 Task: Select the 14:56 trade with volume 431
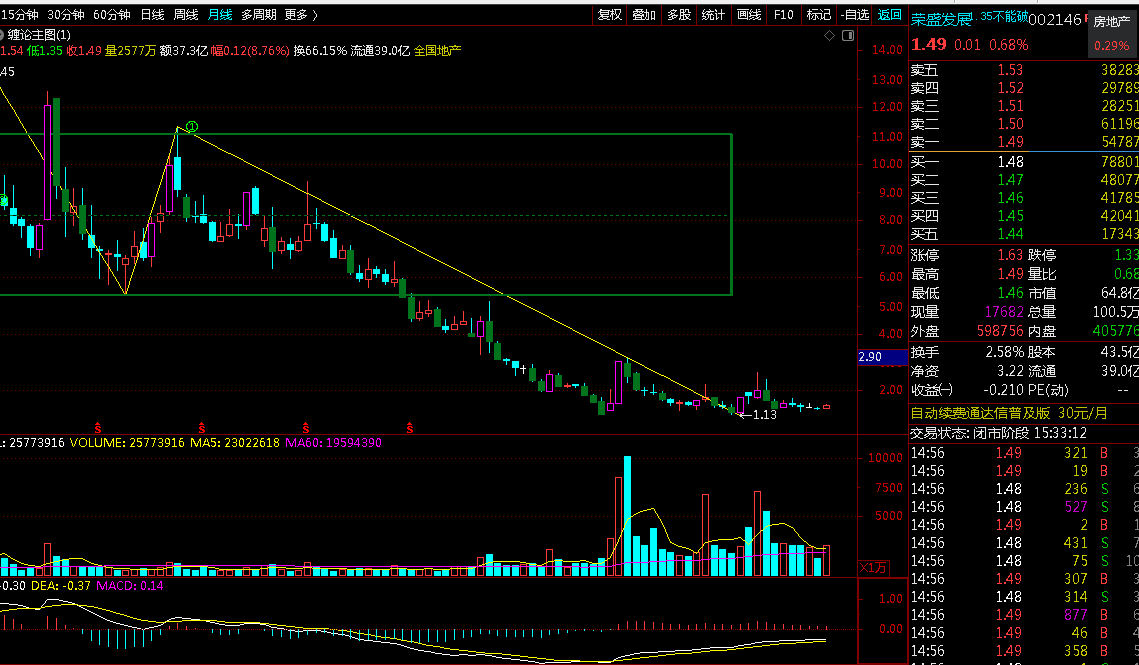[1024, 543]
